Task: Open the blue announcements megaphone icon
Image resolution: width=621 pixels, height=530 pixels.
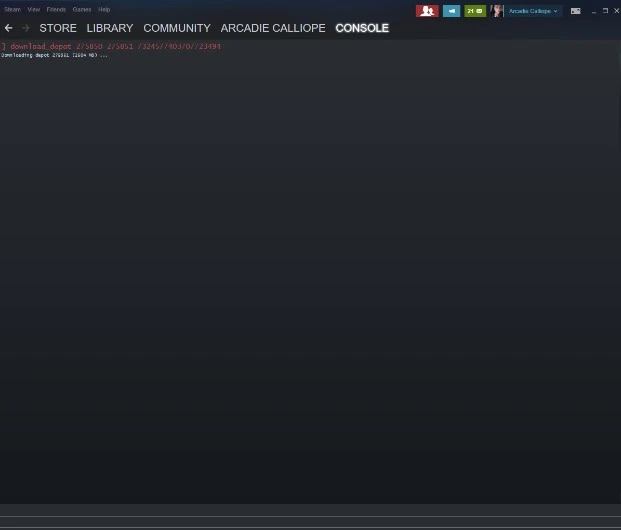Action: [x=451, y=11]
